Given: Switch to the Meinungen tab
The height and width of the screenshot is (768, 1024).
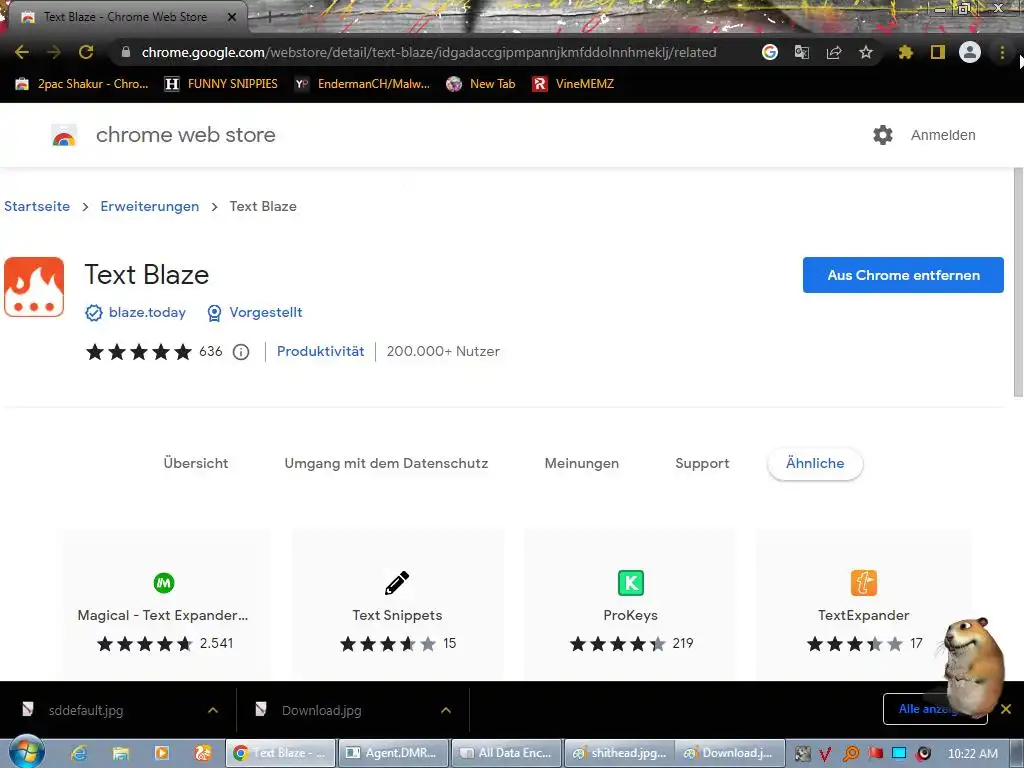Looking at the screenshot, I should point(582,463).
